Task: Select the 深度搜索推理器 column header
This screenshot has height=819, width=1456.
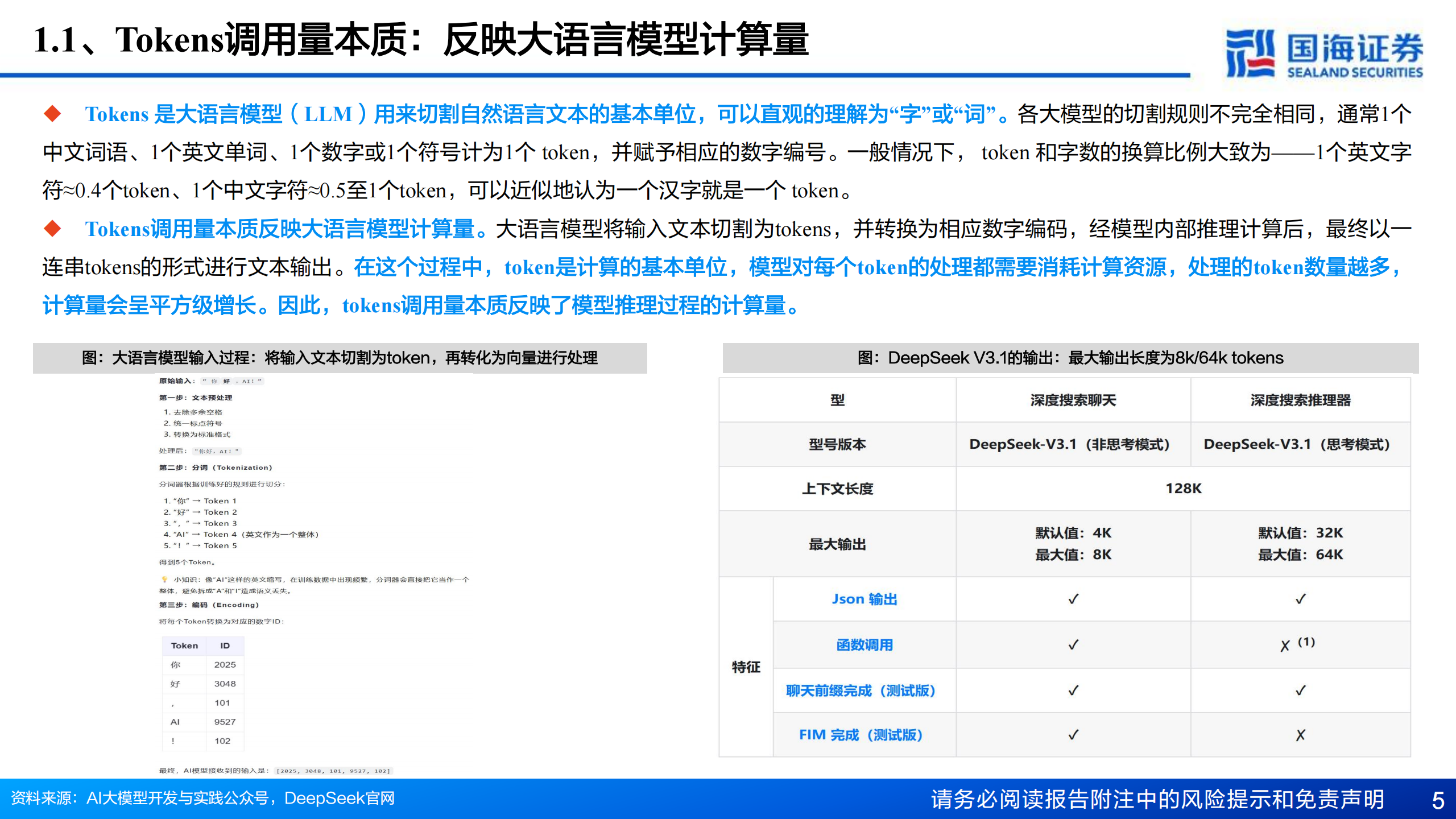Action: coord(1300,400)
